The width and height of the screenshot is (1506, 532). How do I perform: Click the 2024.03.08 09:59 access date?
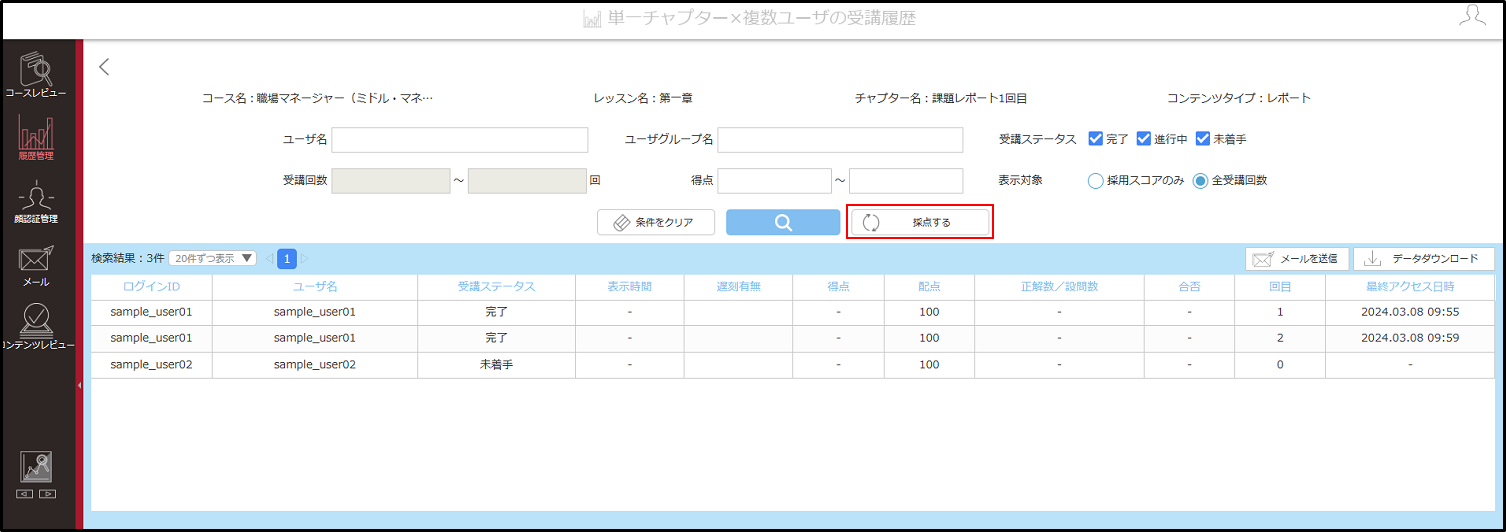click(1410, 338)
